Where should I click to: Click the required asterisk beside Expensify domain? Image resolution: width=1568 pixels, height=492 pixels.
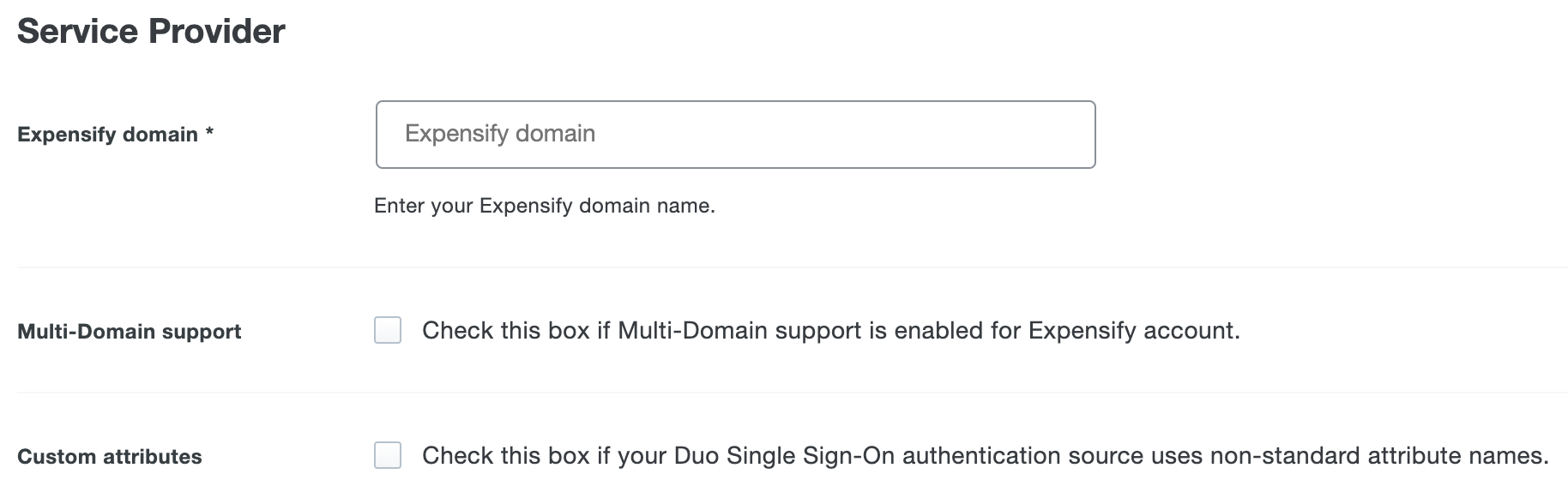209,134
